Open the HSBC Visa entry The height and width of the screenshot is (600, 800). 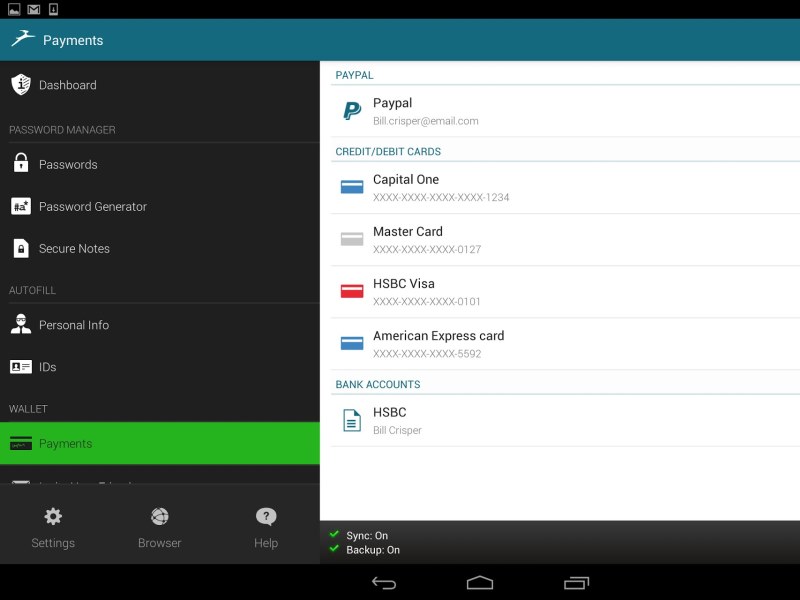(565, 292)
